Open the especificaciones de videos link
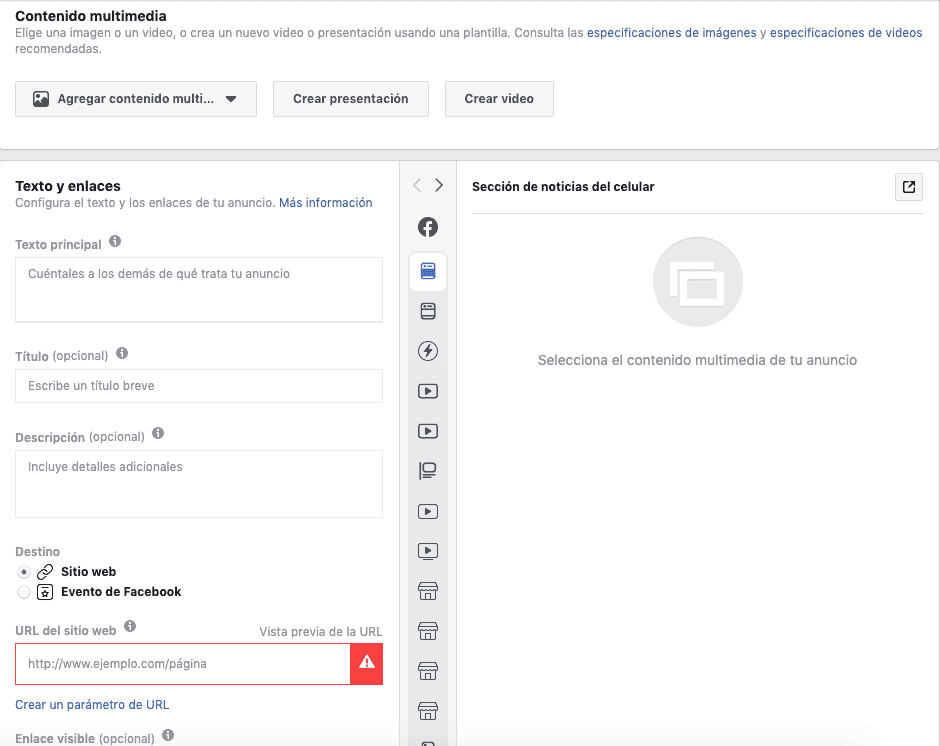This screenshot has height=746, width=940. tap(846, 33)
